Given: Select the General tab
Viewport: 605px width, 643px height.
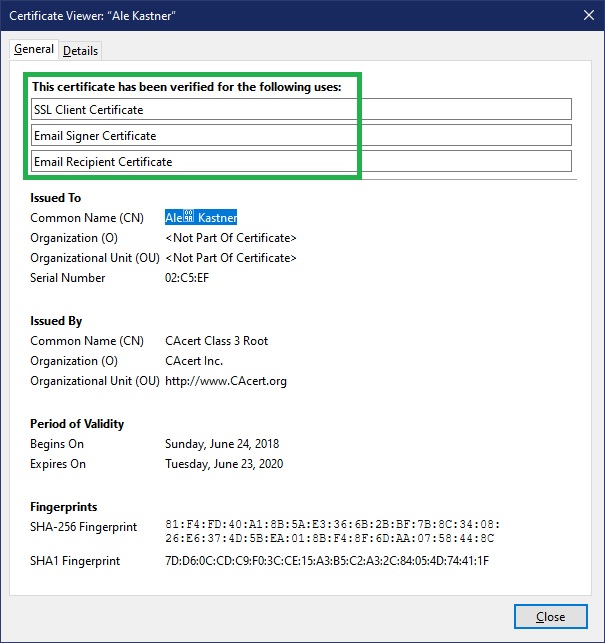Looking at the screenshot, I should click(34, 49).
